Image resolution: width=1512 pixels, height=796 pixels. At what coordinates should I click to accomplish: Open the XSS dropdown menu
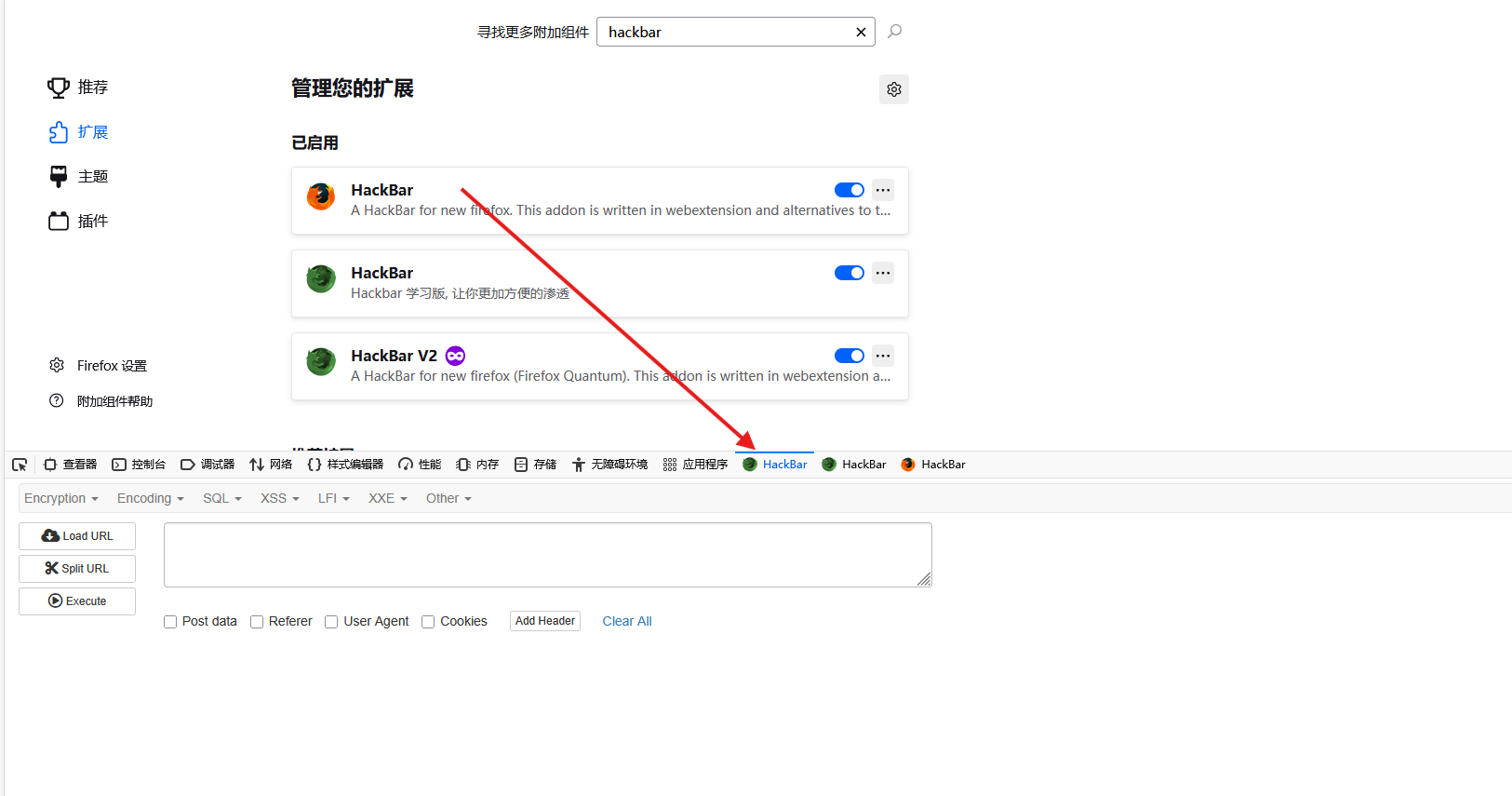[280, 498]
